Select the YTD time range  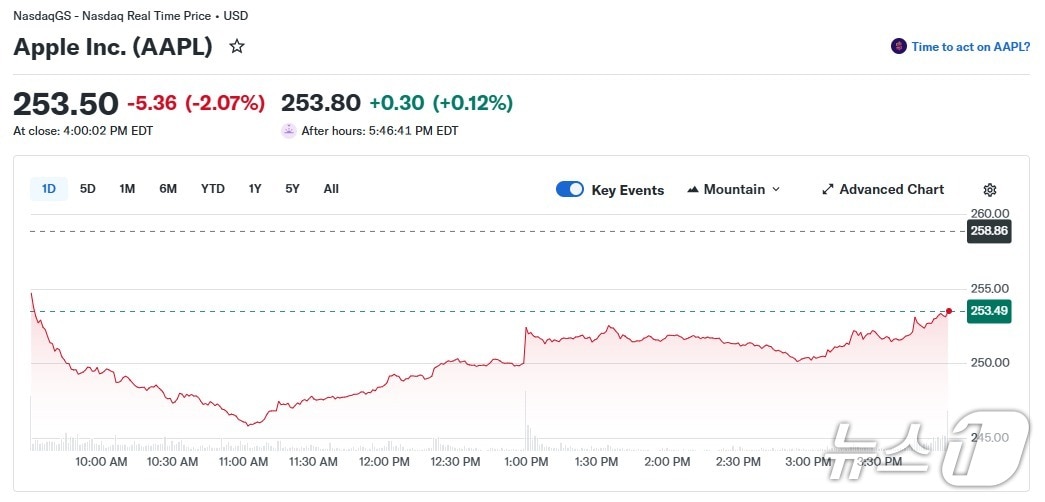pos(213,189)
